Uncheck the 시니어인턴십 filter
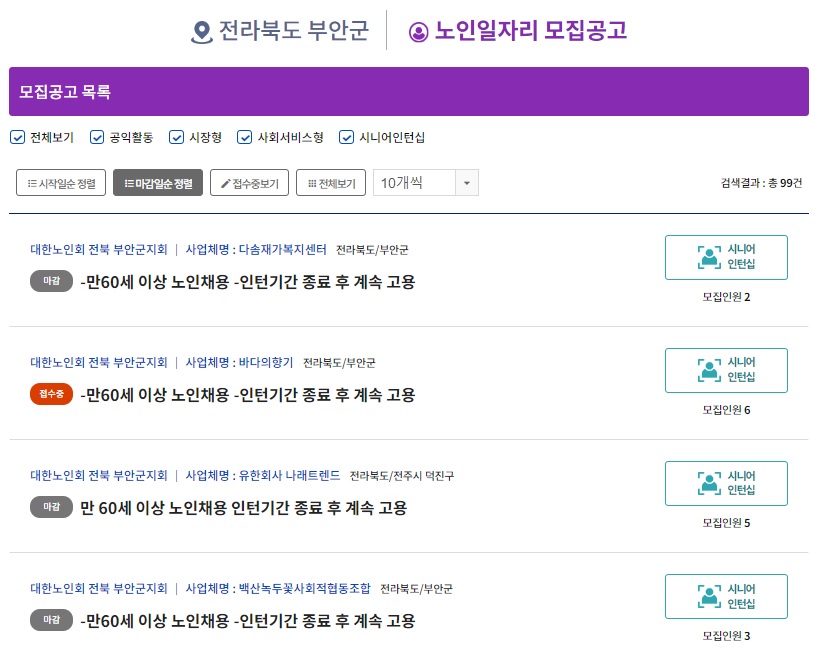 [347, 137]
